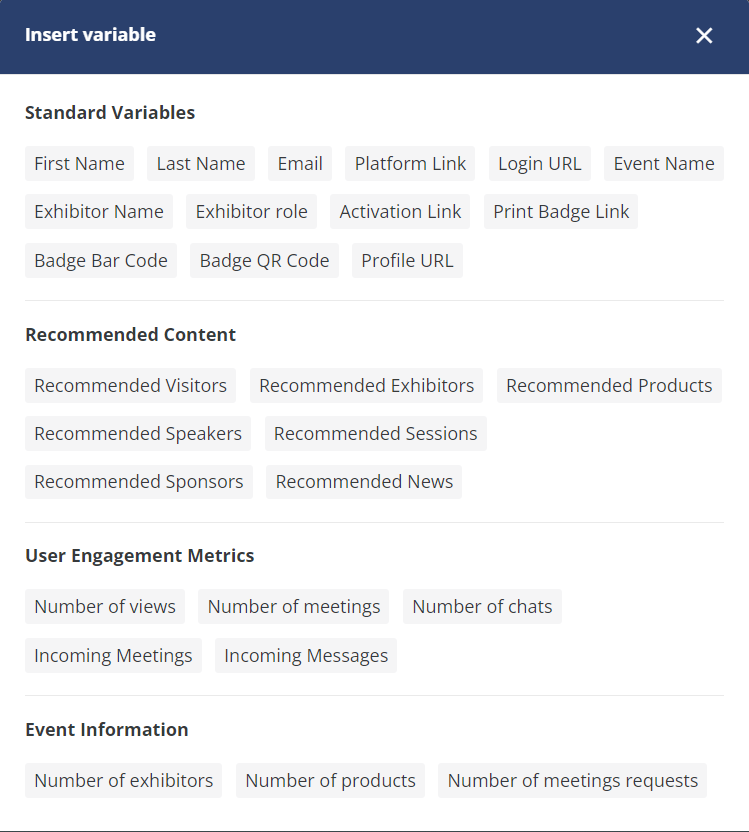Select the Exhibitor role variable

[x=251, y=212]
